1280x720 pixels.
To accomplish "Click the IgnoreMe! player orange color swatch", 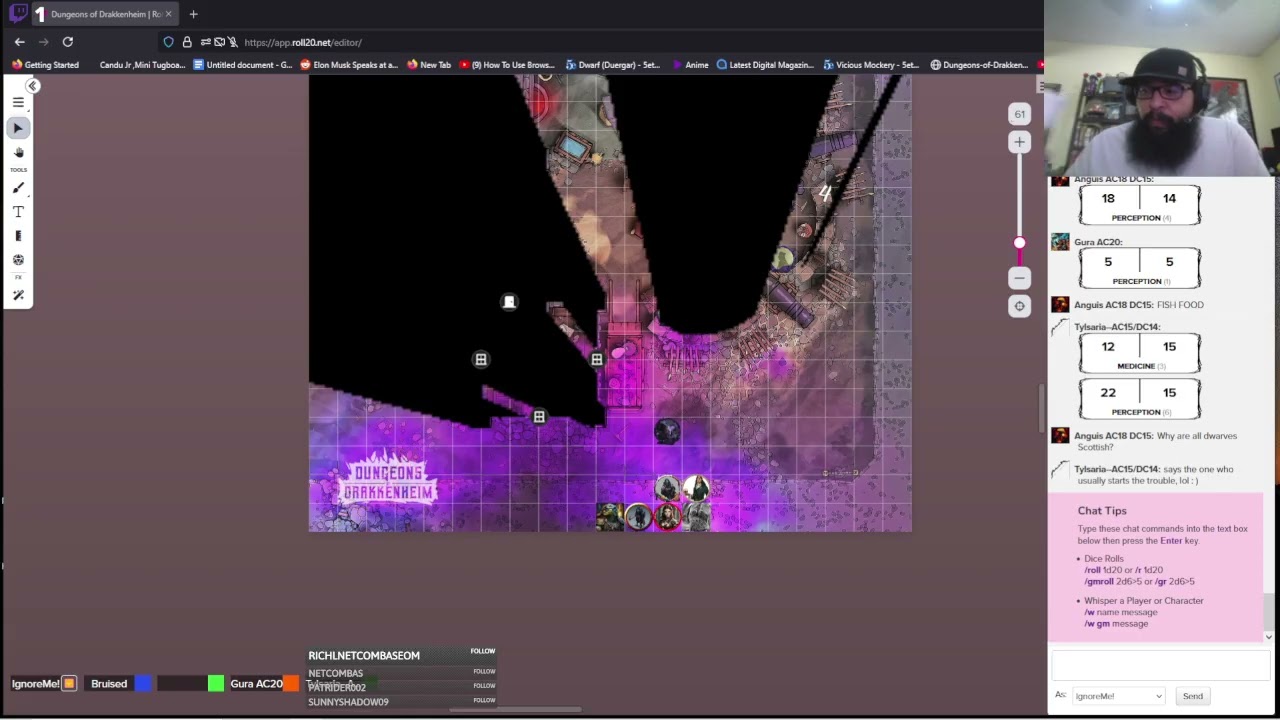I will pyautogui.click(x=69, y=684).
